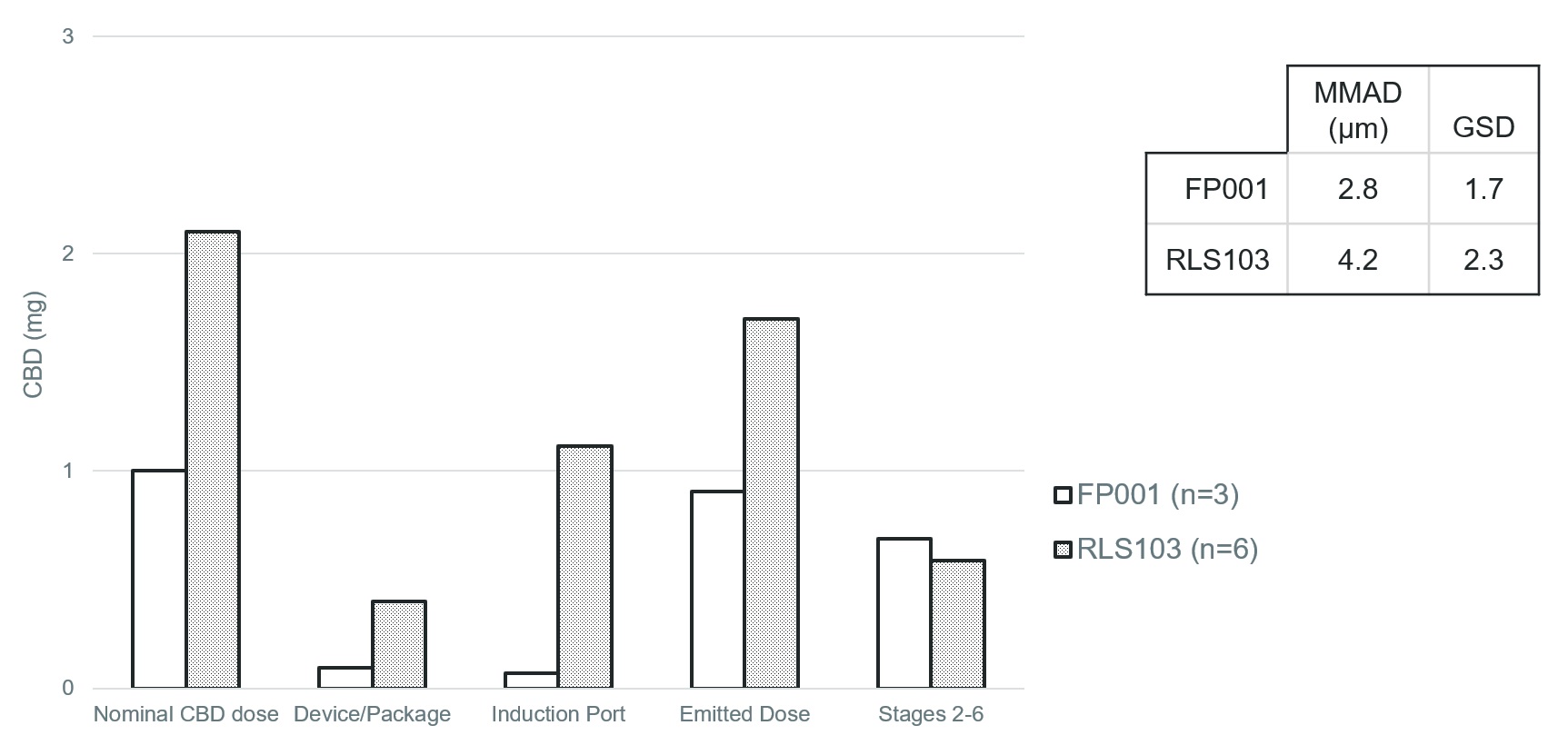The height and width of the screenshot is (755, 1568).
Task: Click the CBD (mg) axis title
Action: (x=34, y=346)
